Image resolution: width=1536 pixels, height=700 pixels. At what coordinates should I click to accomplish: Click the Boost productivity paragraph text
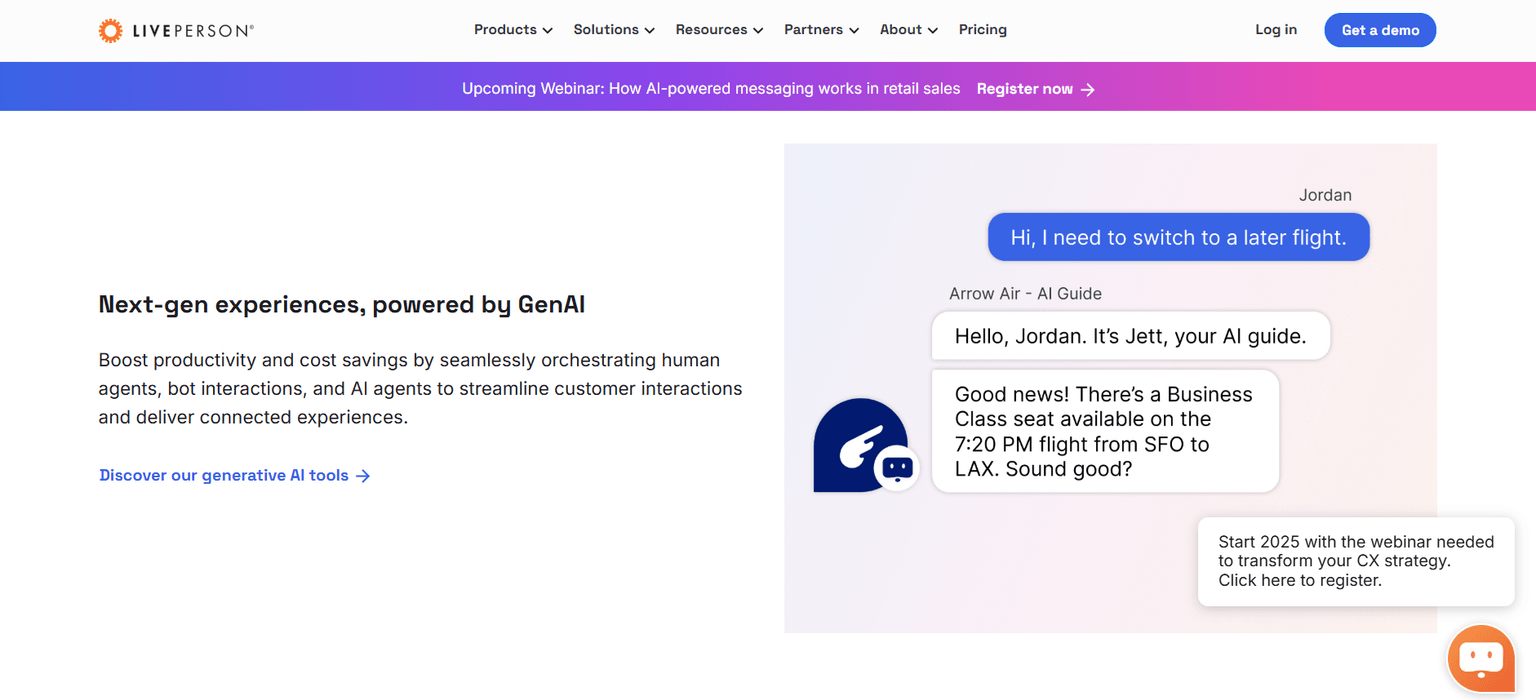tap(420, 388)
